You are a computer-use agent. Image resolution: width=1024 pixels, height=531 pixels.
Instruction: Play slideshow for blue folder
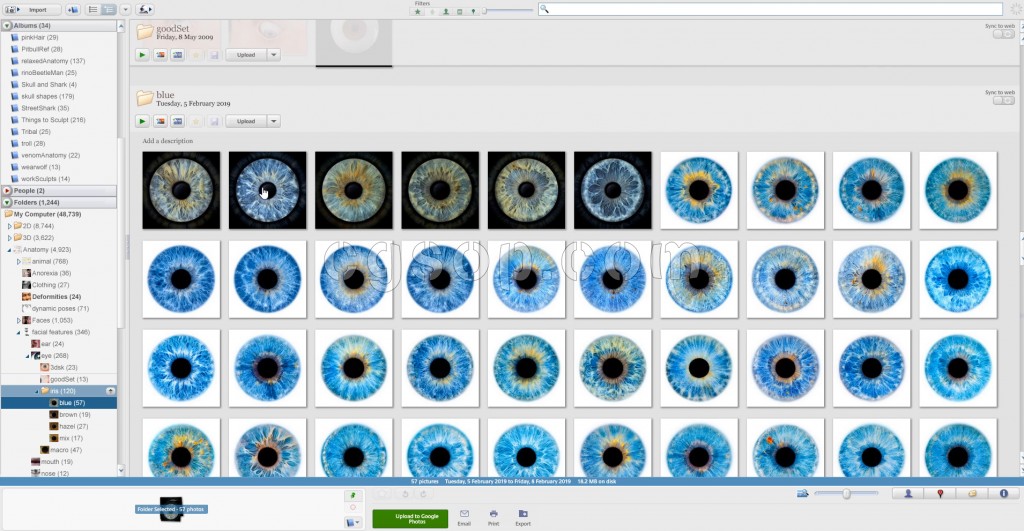click(x=142, y=121)
